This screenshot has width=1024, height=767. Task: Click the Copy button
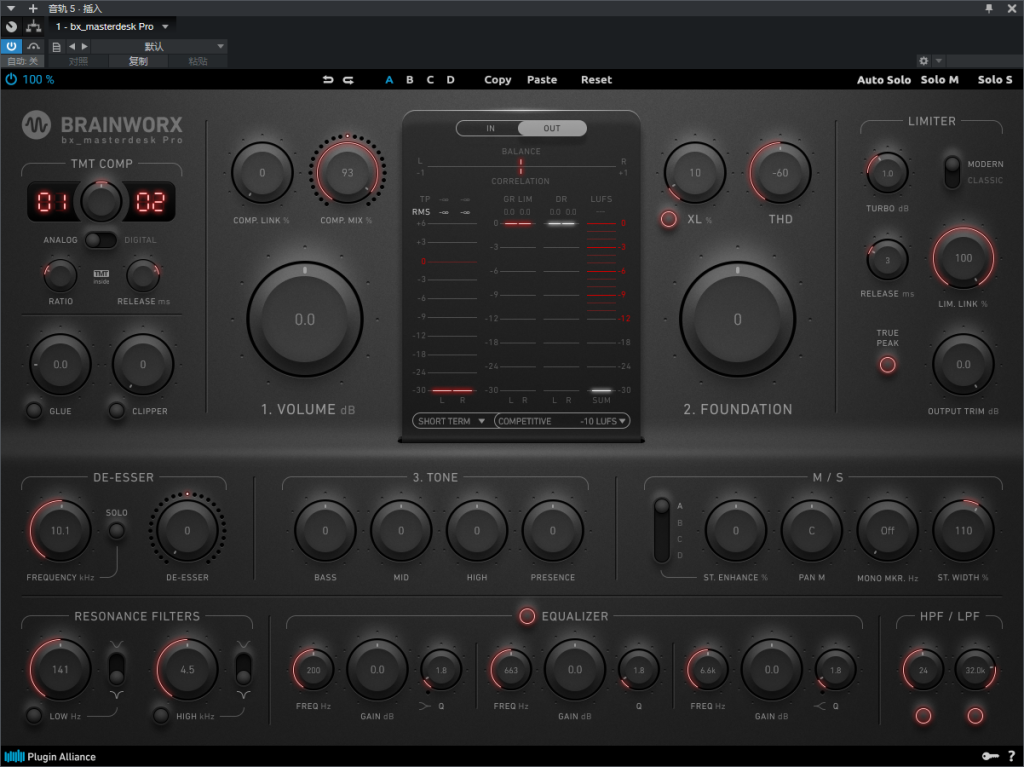point(498,80)
